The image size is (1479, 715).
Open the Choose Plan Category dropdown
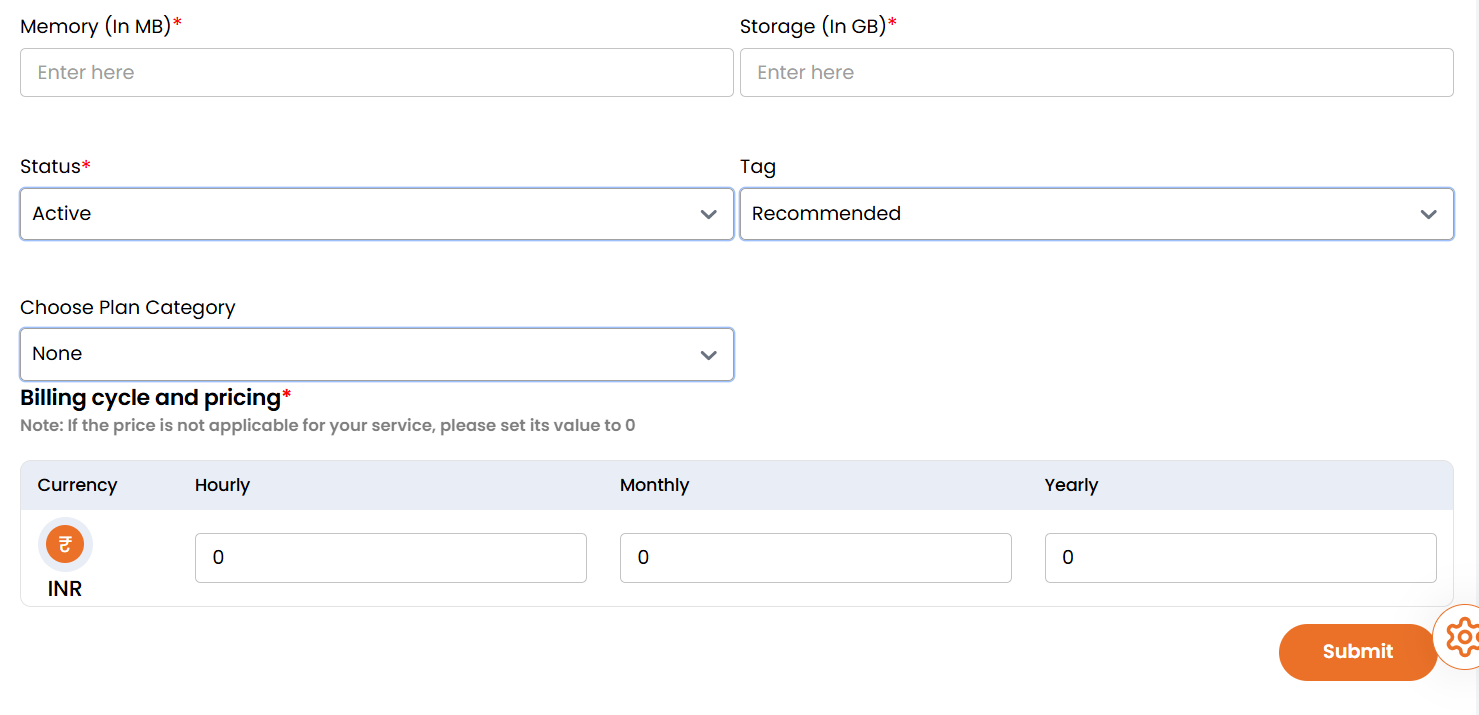[x=360, y=354]
